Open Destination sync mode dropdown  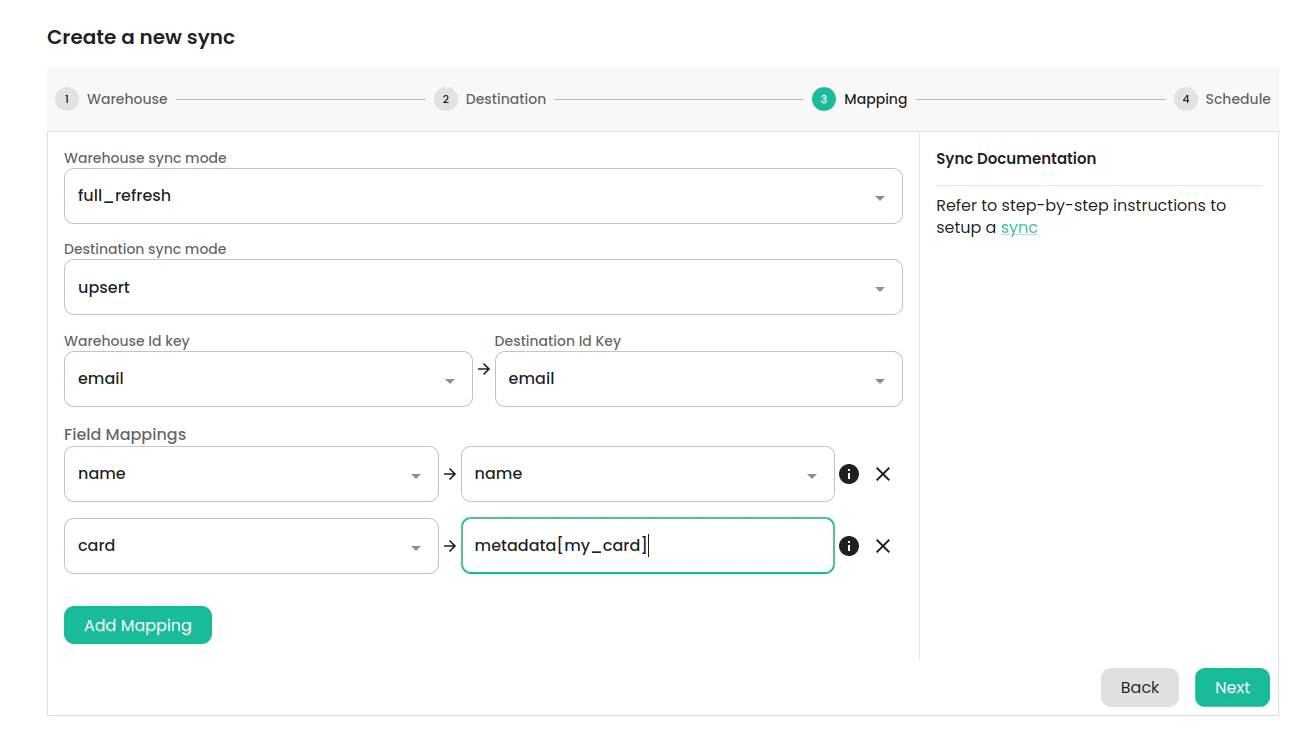483,288
